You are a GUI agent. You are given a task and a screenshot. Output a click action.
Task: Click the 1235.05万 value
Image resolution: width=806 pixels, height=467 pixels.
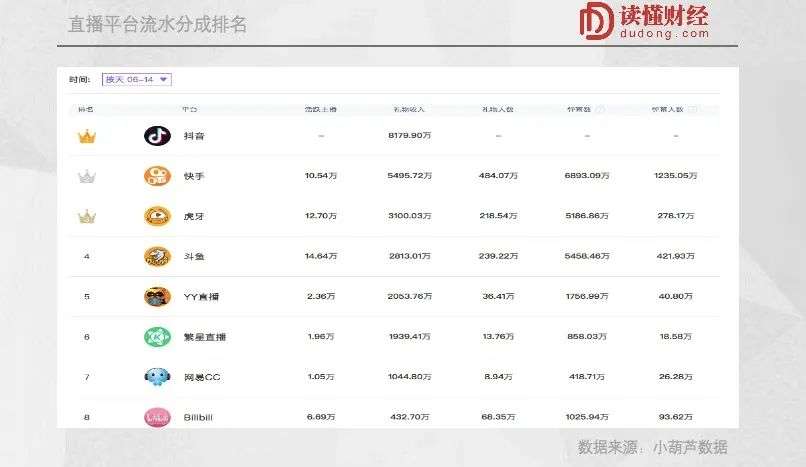click(x=675, y=176)
